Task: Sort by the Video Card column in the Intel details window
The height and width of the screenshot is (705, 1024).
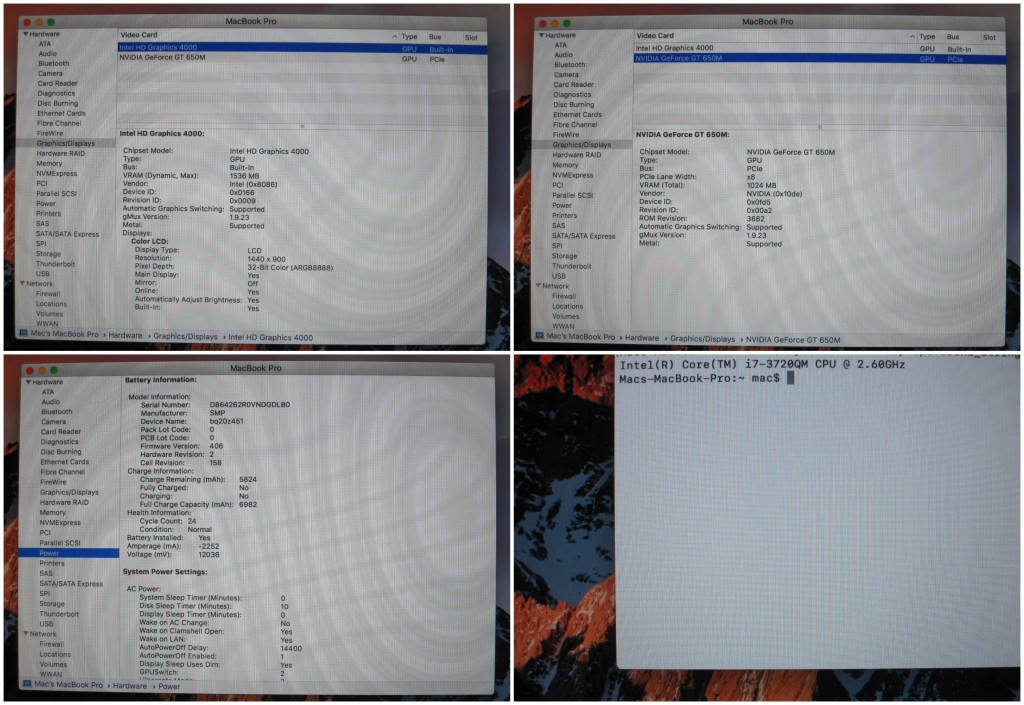Action: (x=138, y=35)
